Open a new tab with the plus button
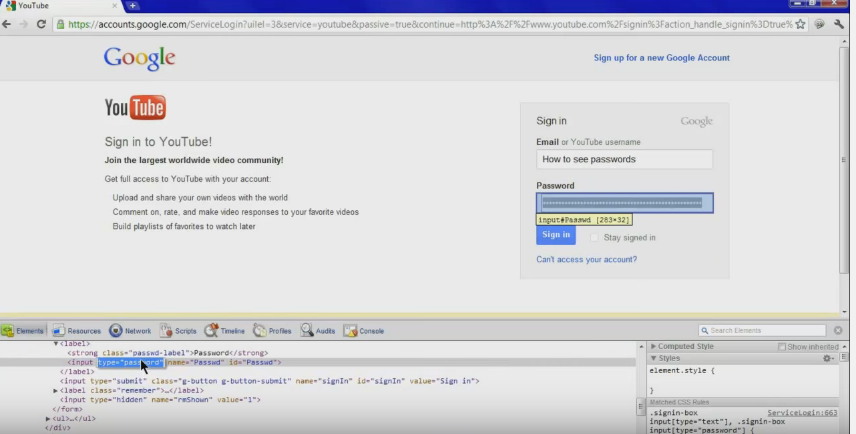 tap(132, 5)
